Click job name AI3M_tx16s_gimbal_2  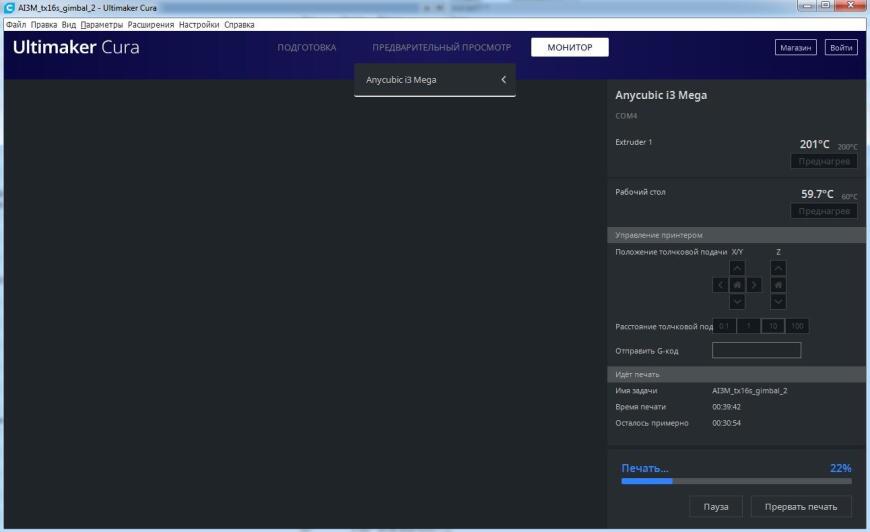[750, 391]
